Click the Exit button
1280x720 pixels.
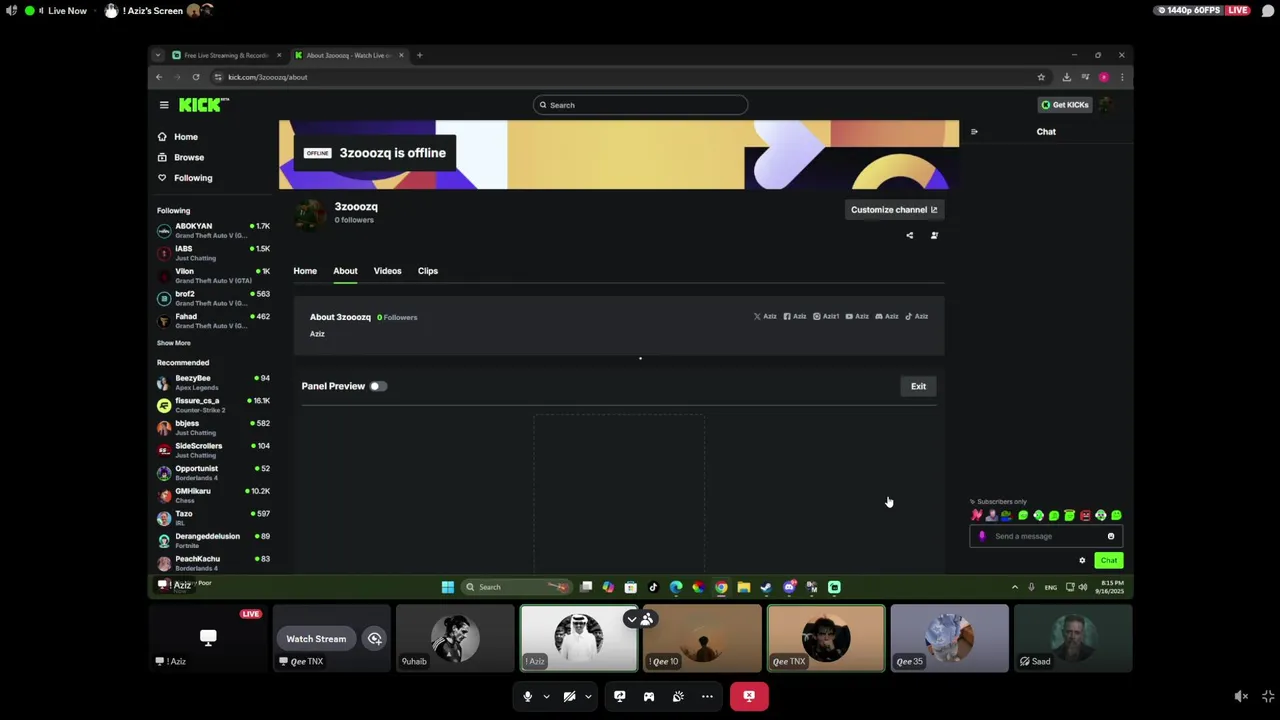[x=918, y=386]
